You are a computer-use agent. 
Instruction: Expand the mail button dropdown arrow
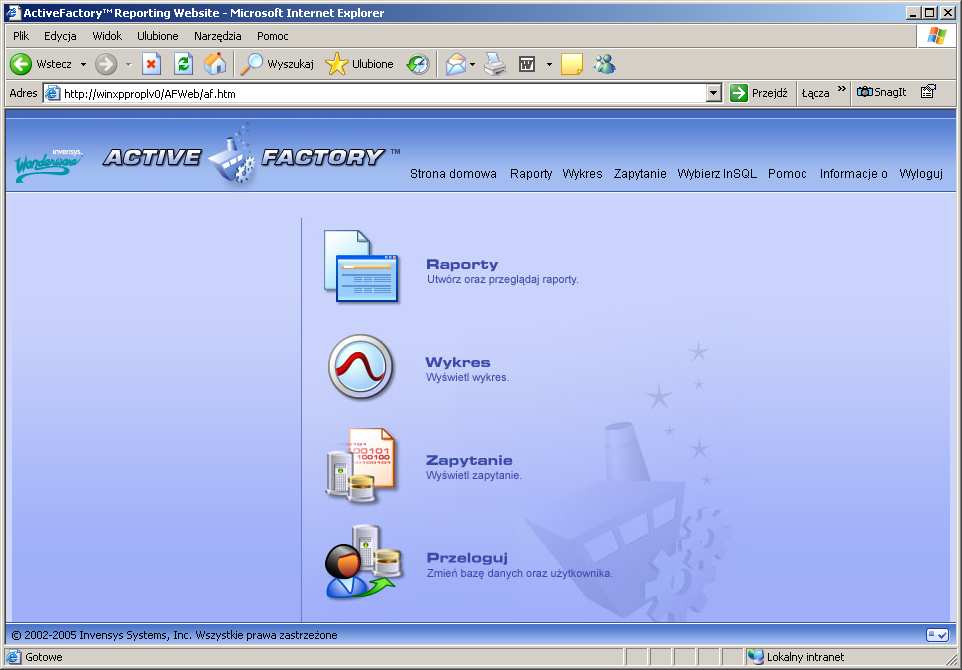tap(472, 64)
